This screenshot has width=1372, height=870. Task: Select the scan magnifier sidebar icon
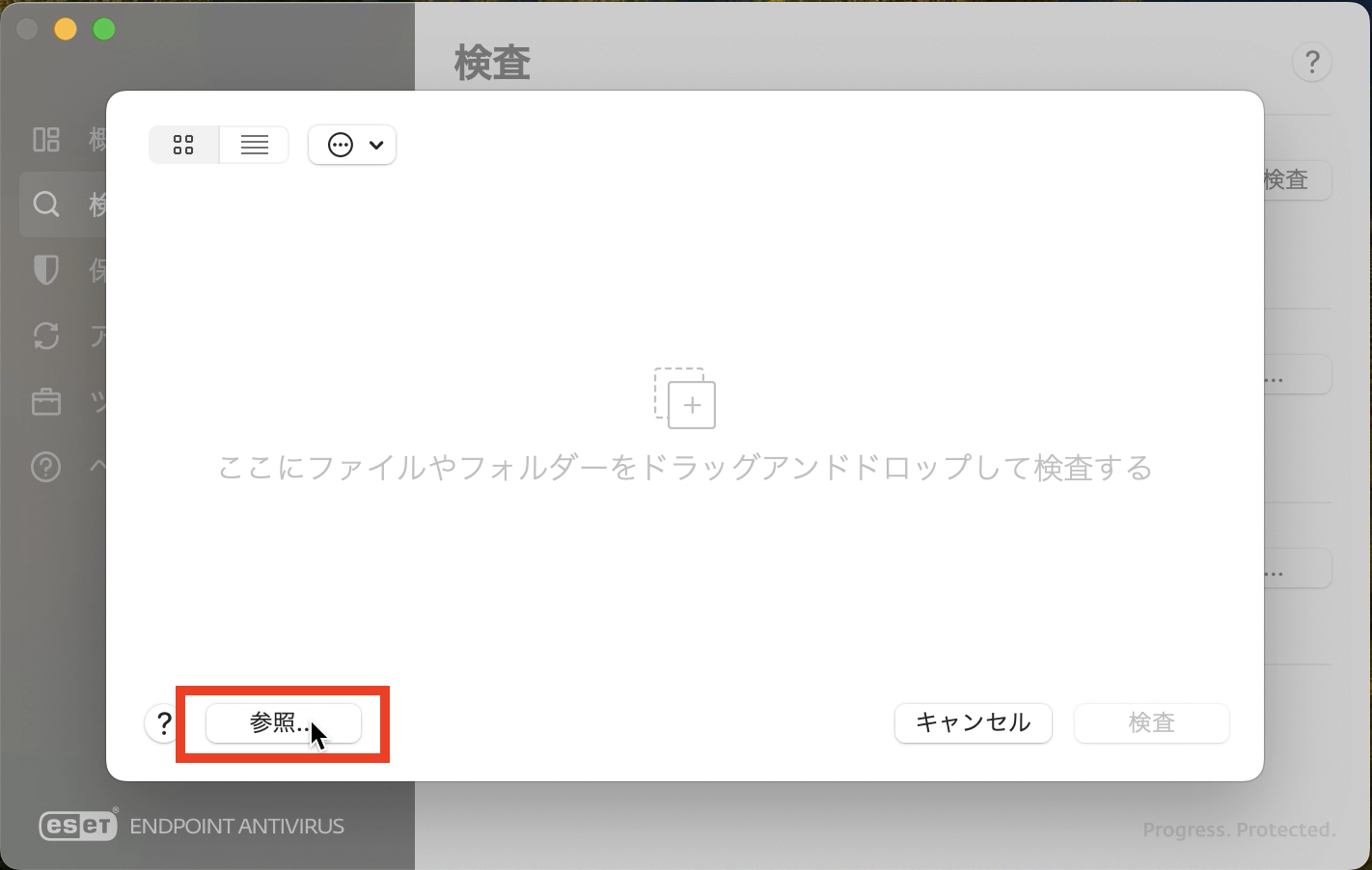(x=46, y=204)
